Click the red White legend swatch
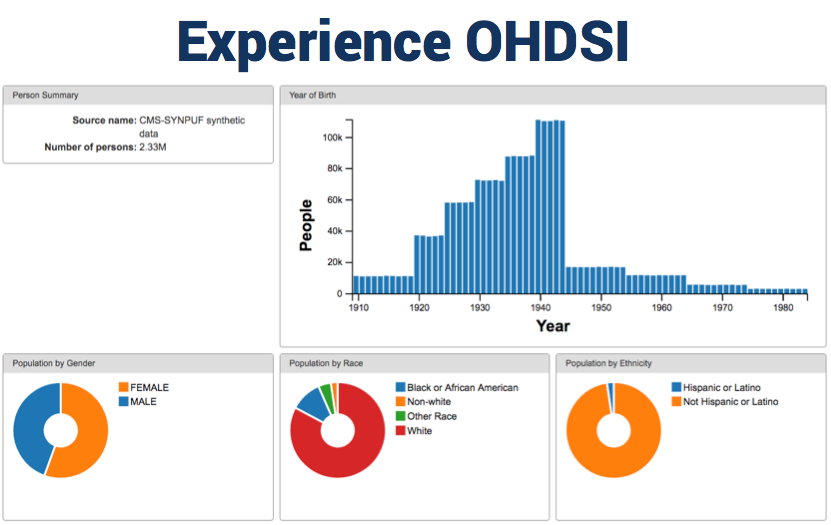The width and height of the screenshot is (831, 525). pyautogui.click(x=400, y=430)
